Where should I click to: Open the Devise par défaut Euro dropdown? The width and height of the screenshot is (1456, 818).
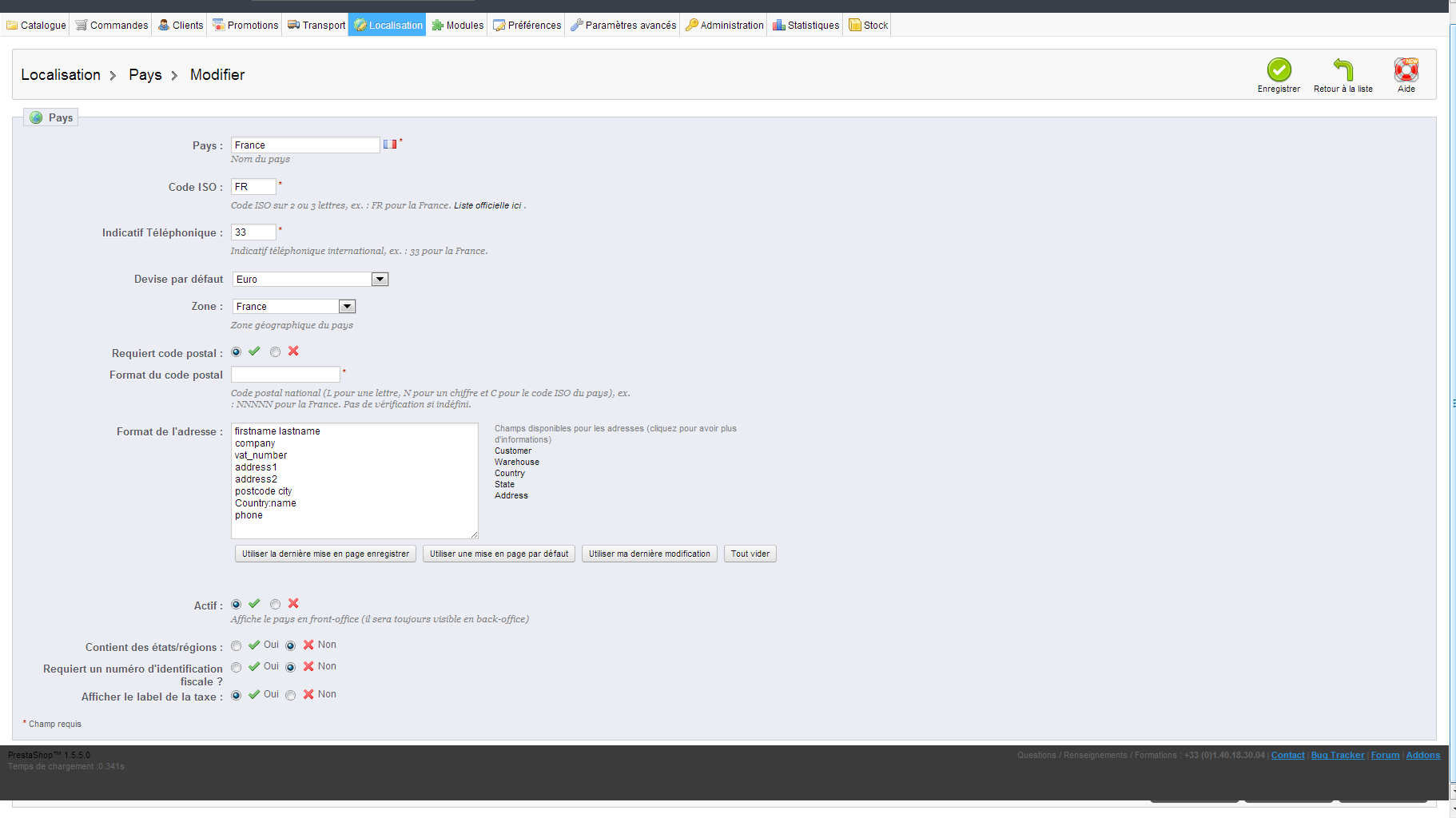click(310, 280)
